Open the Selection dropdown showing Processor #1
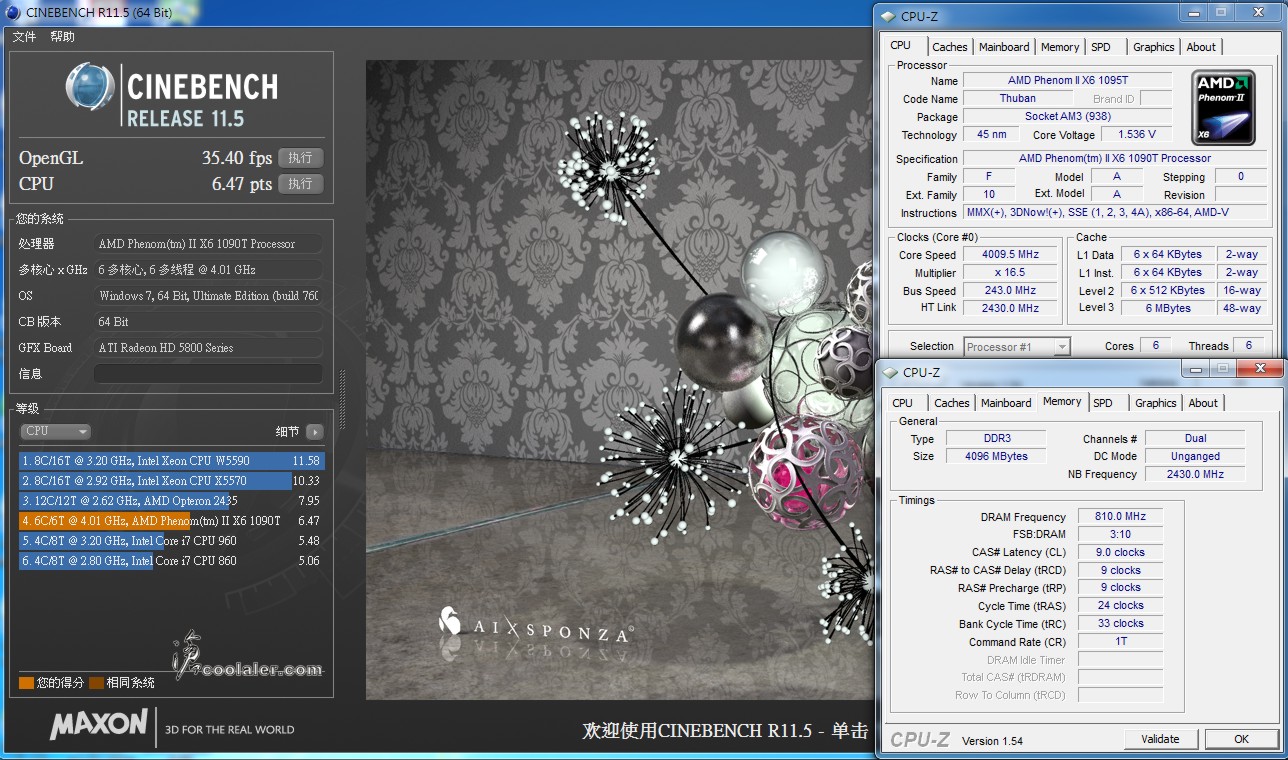1288x760 pixels. point(1017,347)
